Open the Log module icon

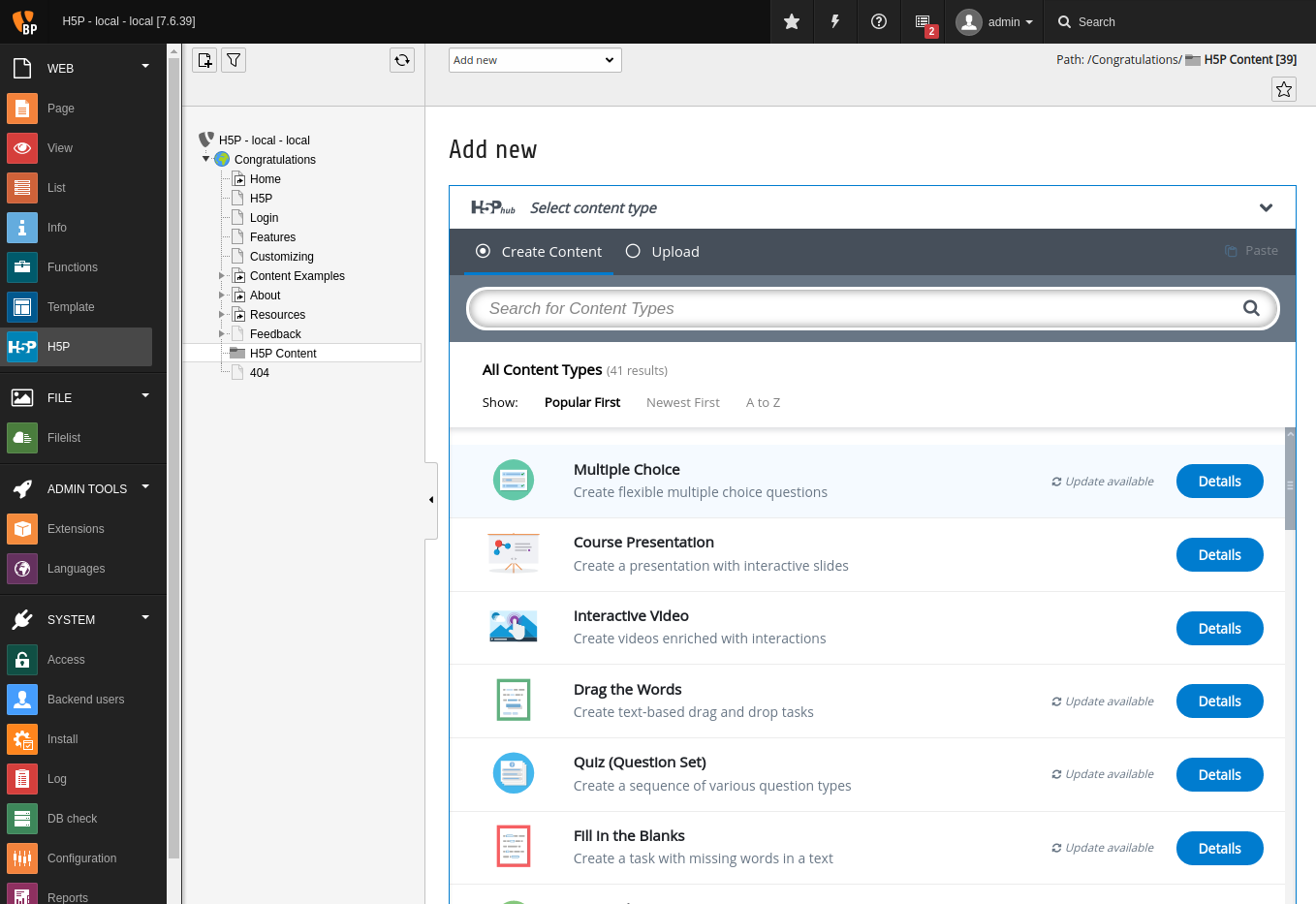pyautogui.click(x=22, y=779)
